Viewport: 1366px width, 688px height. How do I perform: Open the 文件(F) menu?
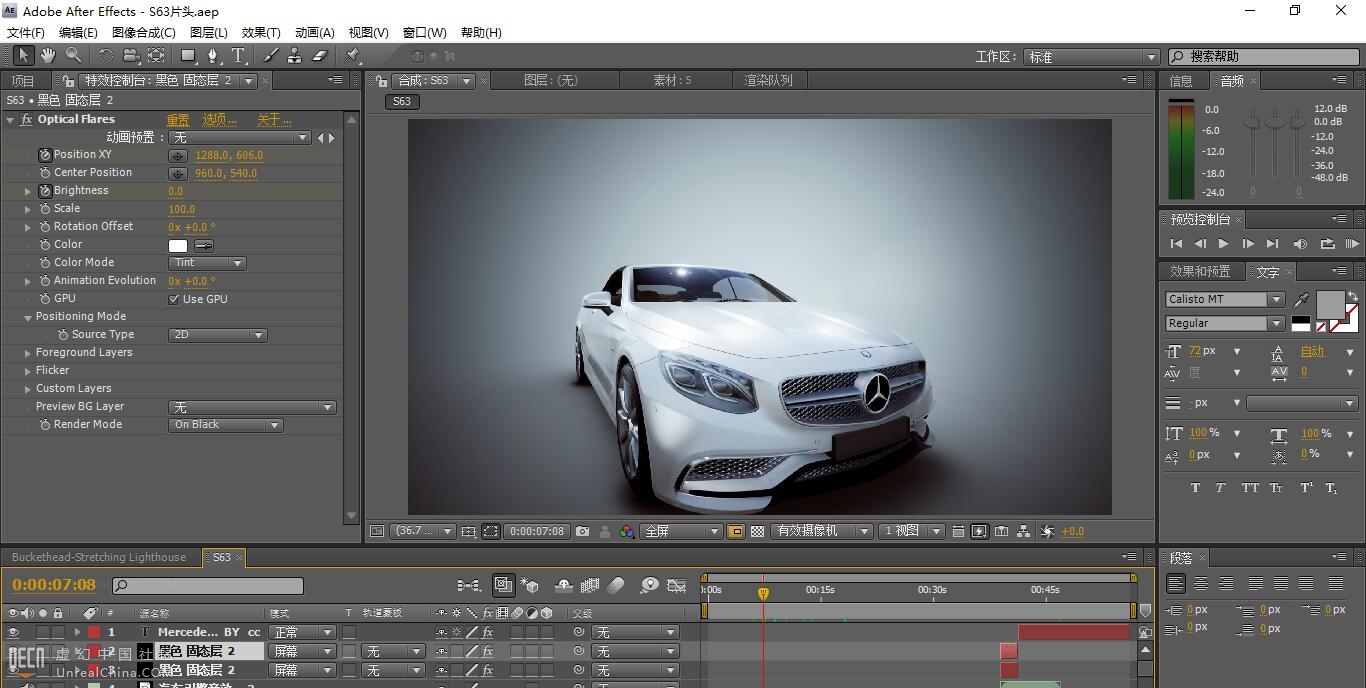pos(26,33)
